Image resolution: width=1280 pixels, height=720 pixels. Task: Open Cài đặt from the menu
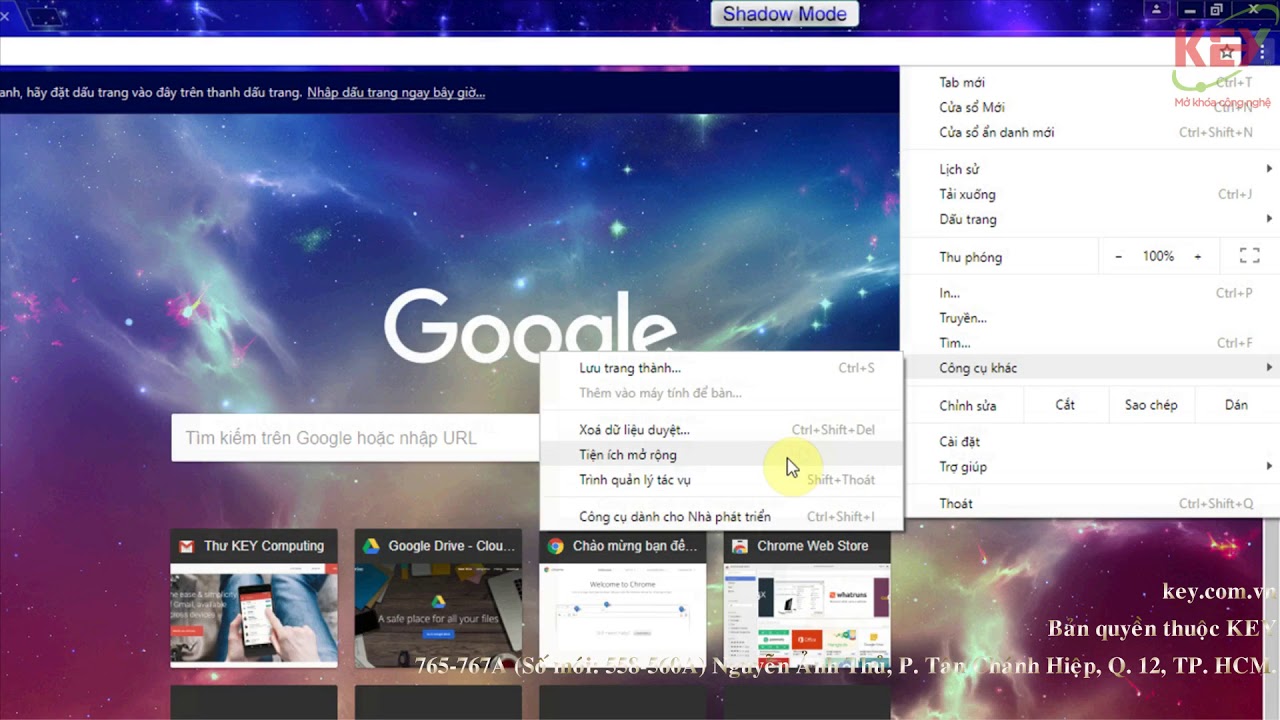(1090, 441)
